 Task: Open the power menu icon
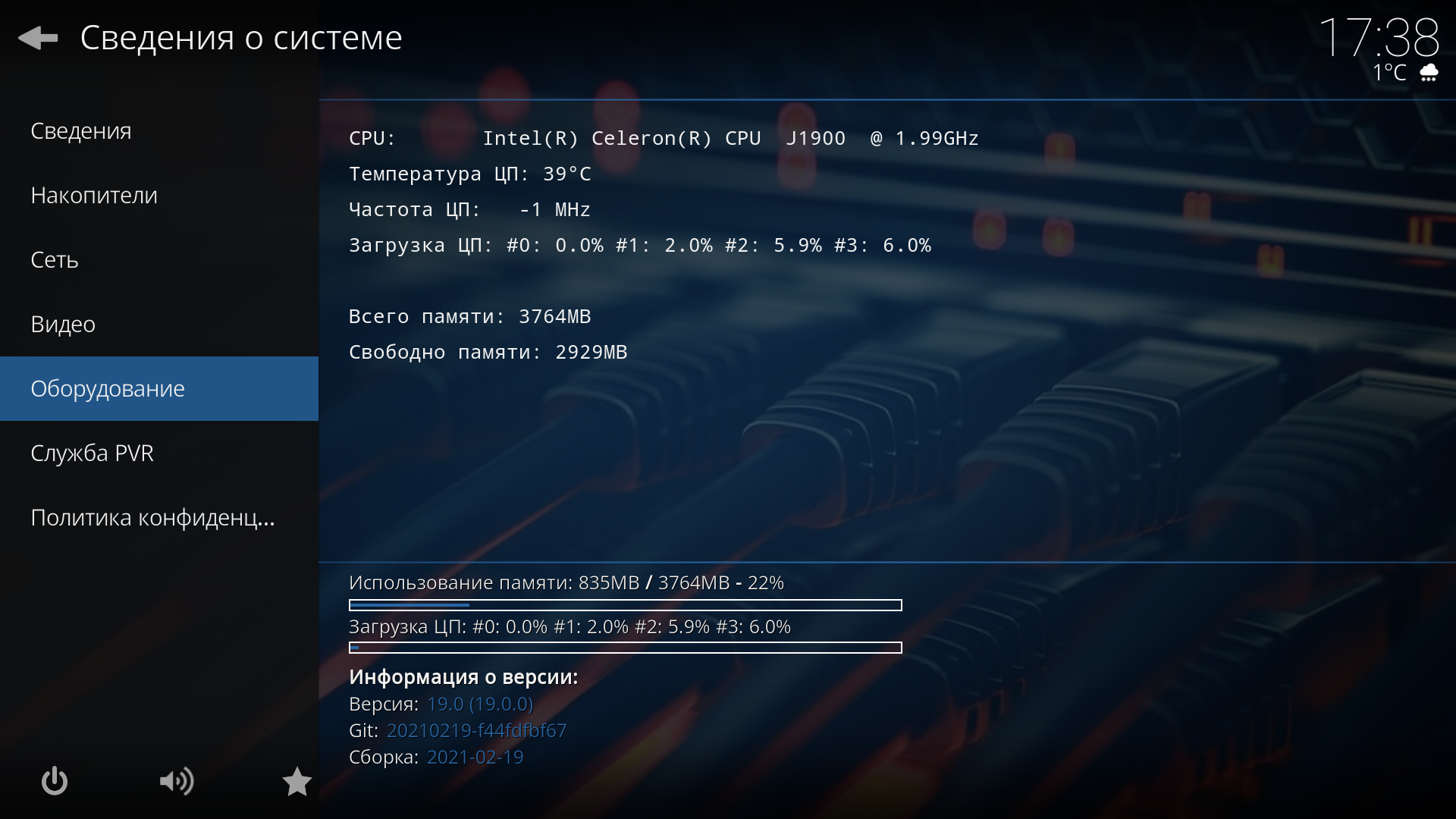[x=54, y=781]
